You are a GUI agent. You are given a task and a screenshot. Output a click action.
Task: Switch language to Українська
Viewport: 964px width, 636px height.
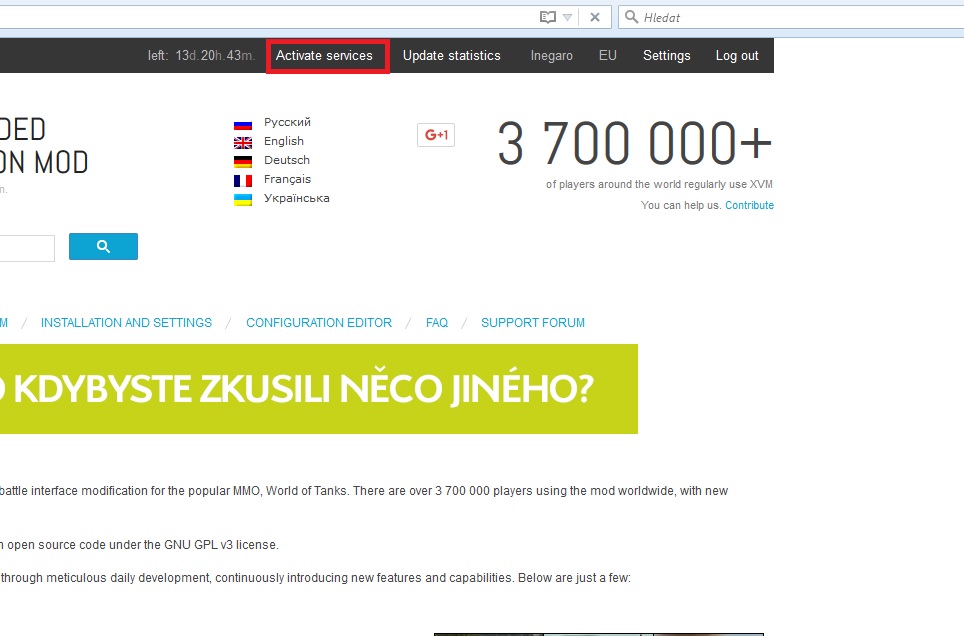[296, 198]
